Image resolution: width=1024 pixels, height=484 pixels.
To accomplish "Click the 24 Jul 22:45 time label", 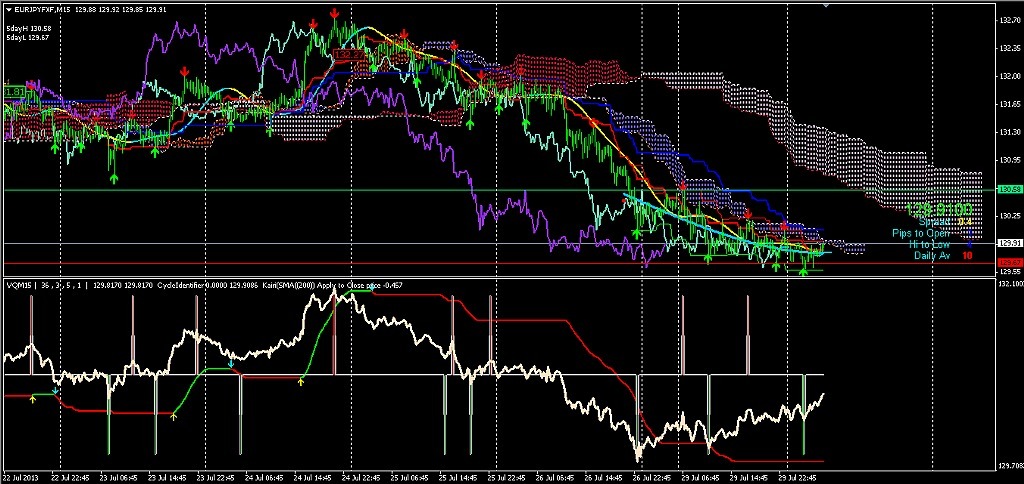I will [359, 477].
